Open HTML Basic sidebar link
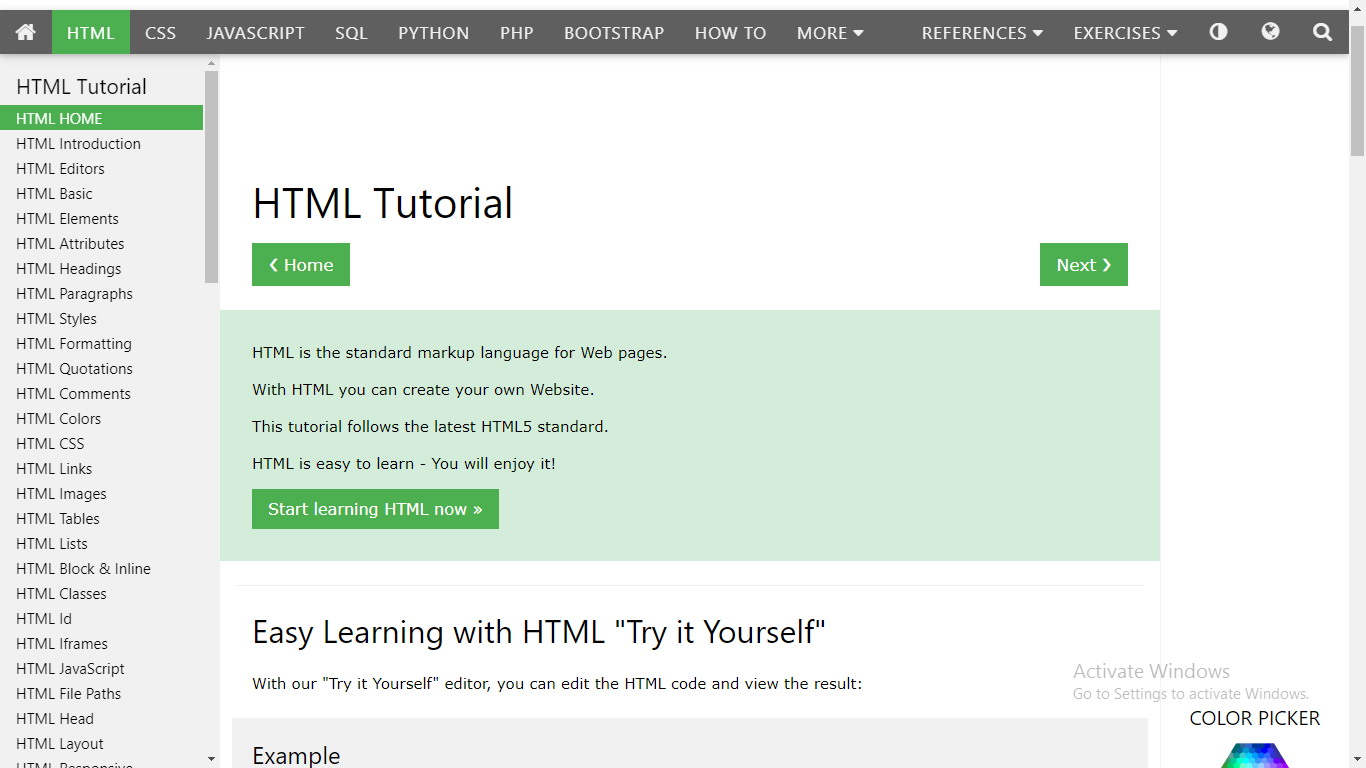 coord(101,193)
